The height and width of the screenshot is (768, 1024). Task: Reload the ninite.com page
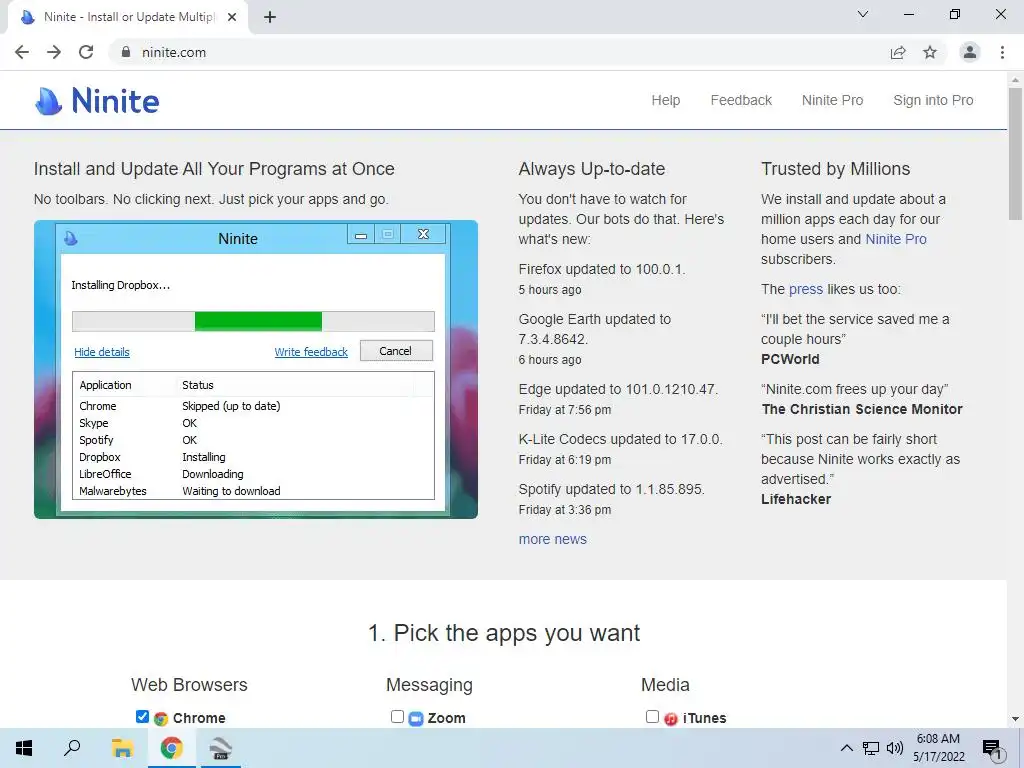pyautogui.click(x=86, y=52)
